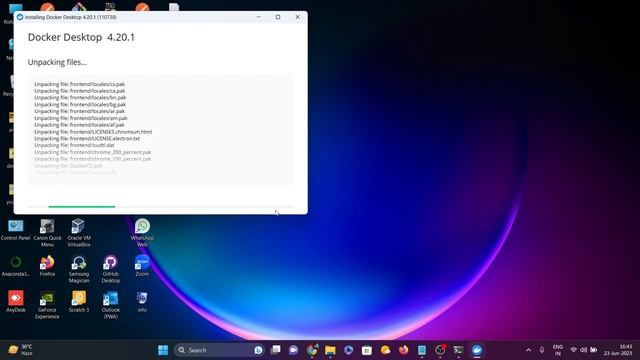
Task: Change the ENG IN input language
Action: (x=558, y=350)
